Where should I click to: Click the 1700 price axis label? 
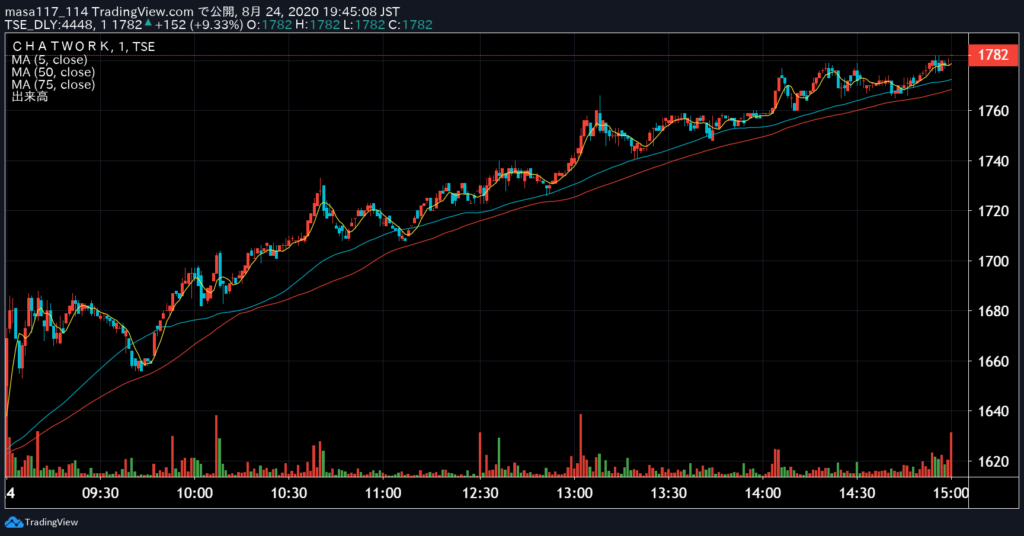coord(993,261)
